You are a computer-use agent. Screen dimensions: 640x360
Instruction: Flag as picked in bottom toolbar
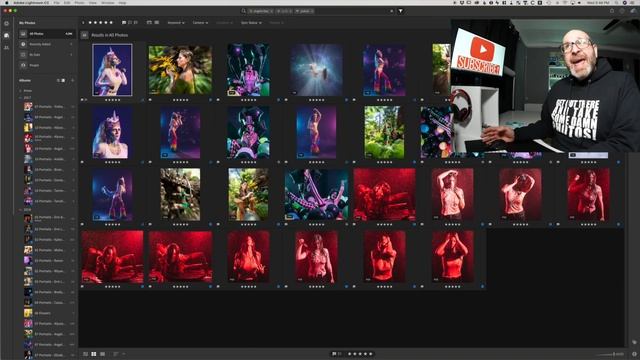click(334, 354)
